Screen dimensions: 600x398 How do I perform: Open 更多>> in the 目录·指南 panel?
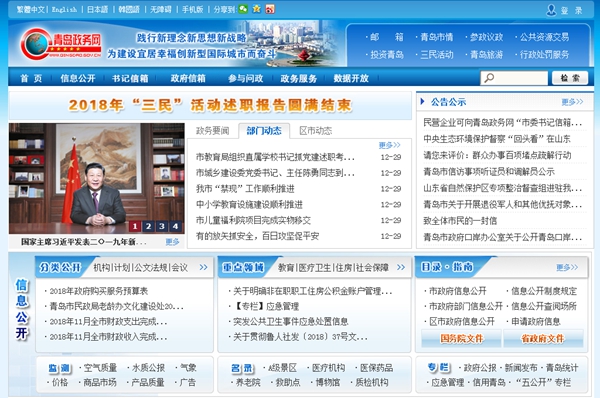pos(567,267)
